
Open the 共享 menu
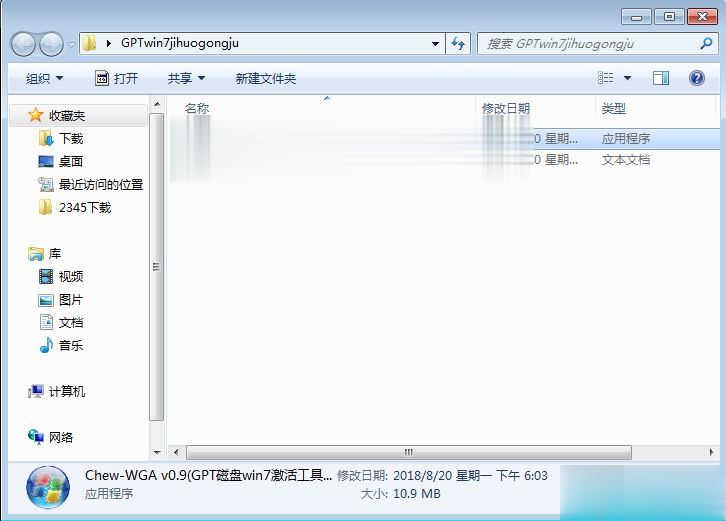point(186,78)
